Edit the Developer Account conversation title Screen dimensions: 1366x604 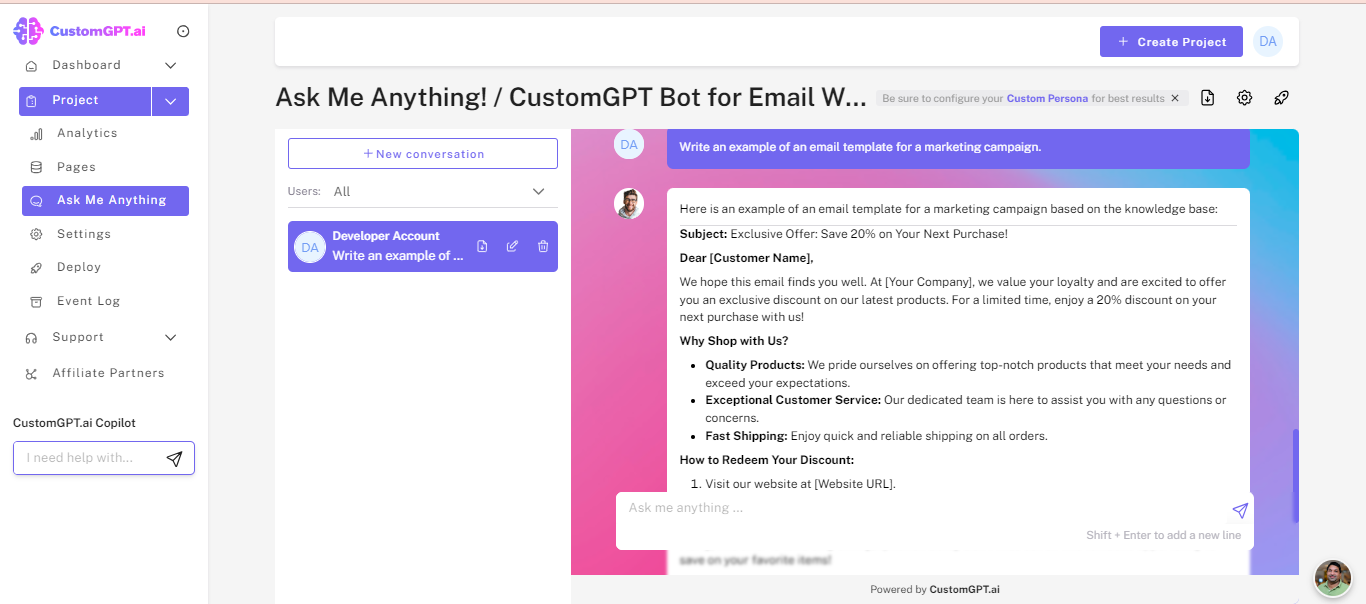point(511,245)
